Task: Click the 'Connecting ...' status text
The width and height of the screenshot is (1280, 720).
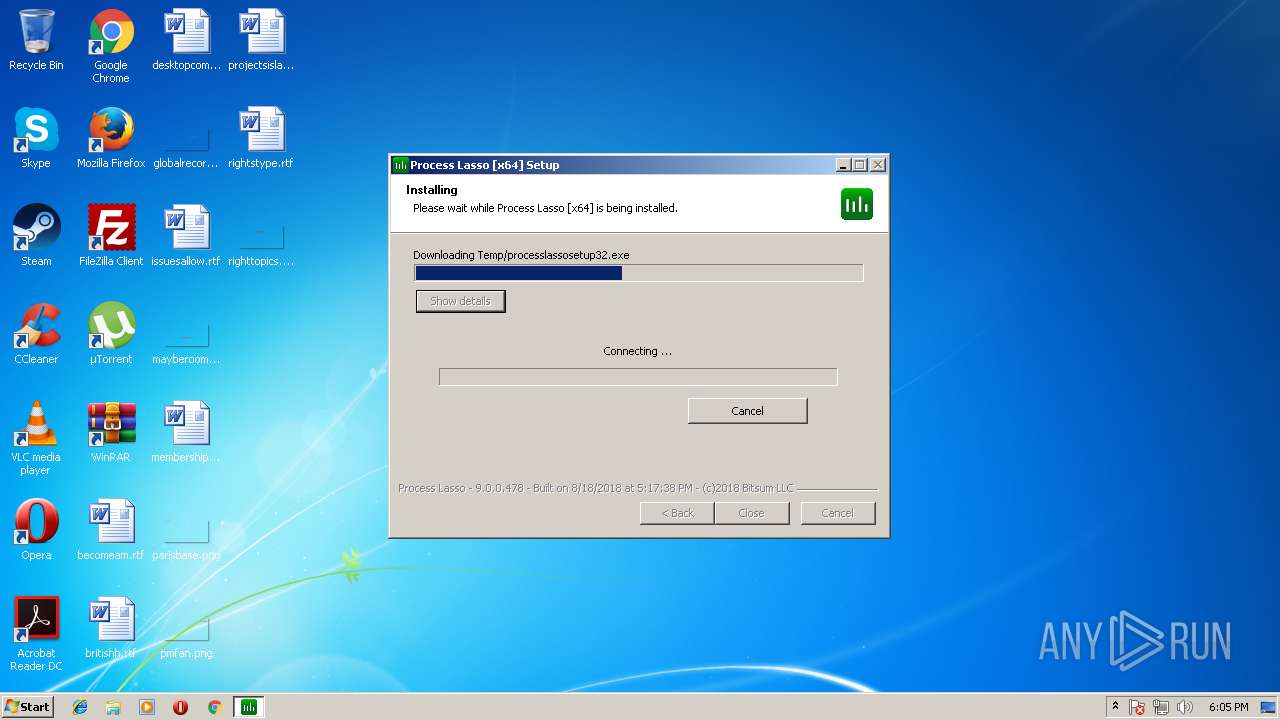Action: click(x=638, y=351)
